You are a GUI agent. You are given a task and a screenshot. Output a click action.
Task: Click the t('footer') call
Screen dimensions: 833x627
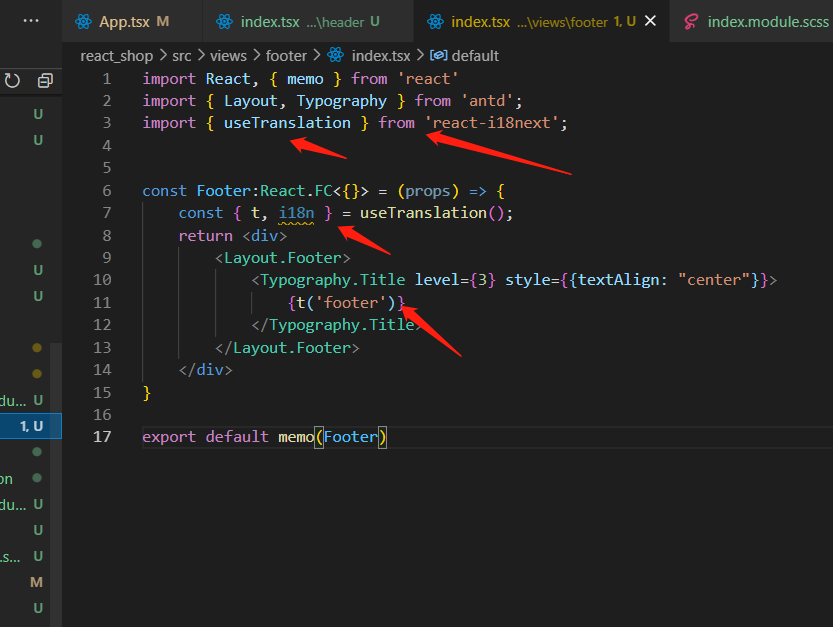[x=346, y=303]
